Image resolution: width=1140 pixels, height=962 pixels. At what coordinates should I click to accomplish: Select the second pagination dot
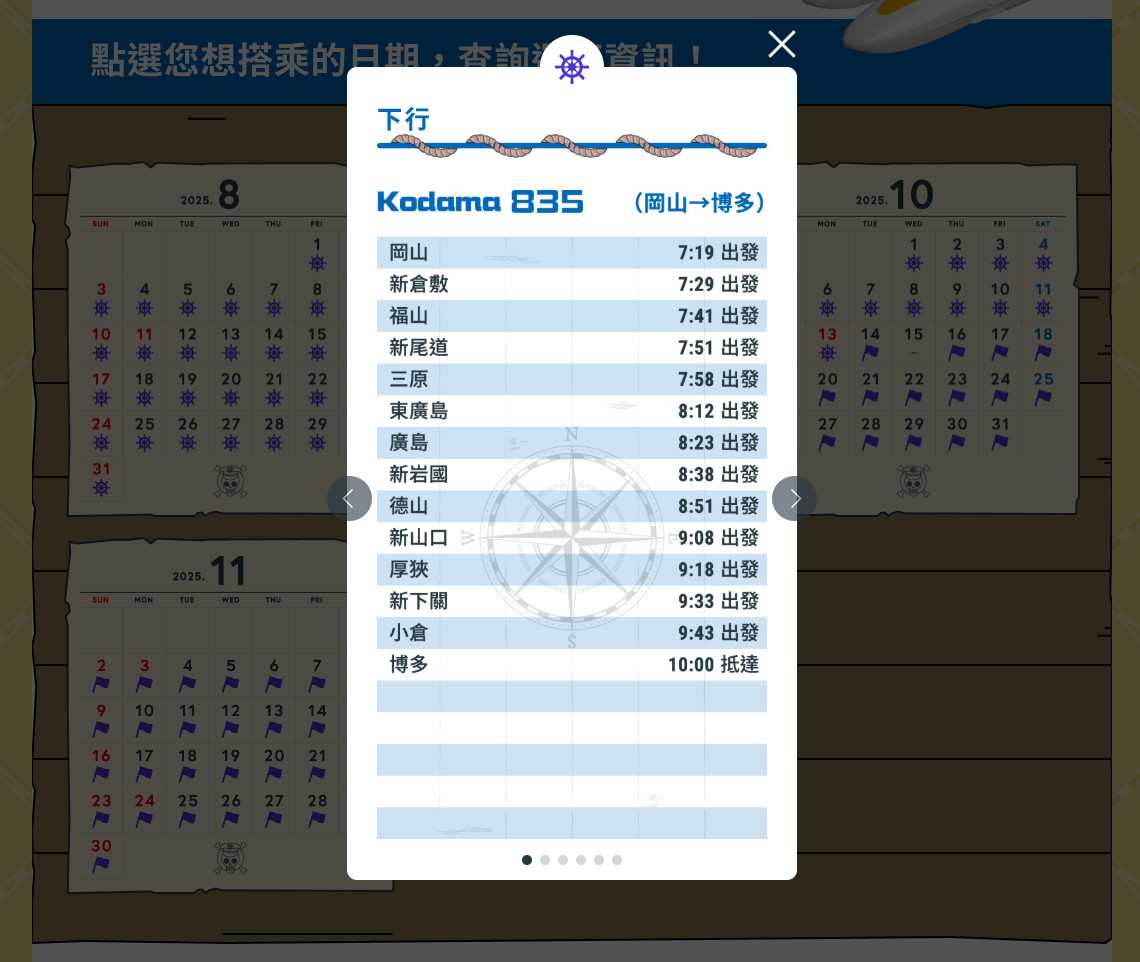point(545,860)
